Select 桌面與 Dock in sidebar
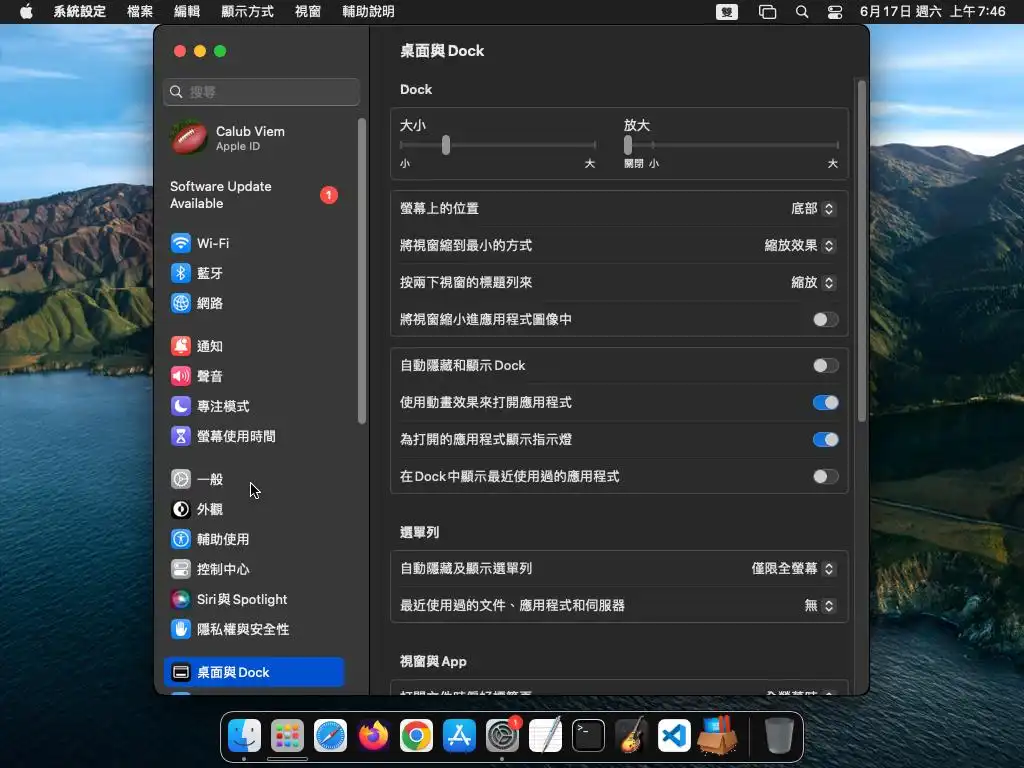Screen dimensions: 1024x768 tap(255, 672)
